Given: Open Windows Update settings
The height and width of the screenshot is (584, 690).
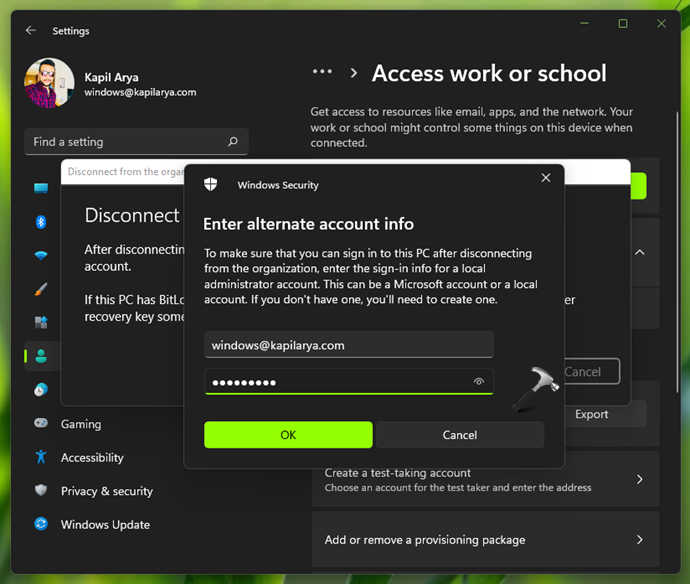Looking at the screenshot, I should [x=104, y=524].
